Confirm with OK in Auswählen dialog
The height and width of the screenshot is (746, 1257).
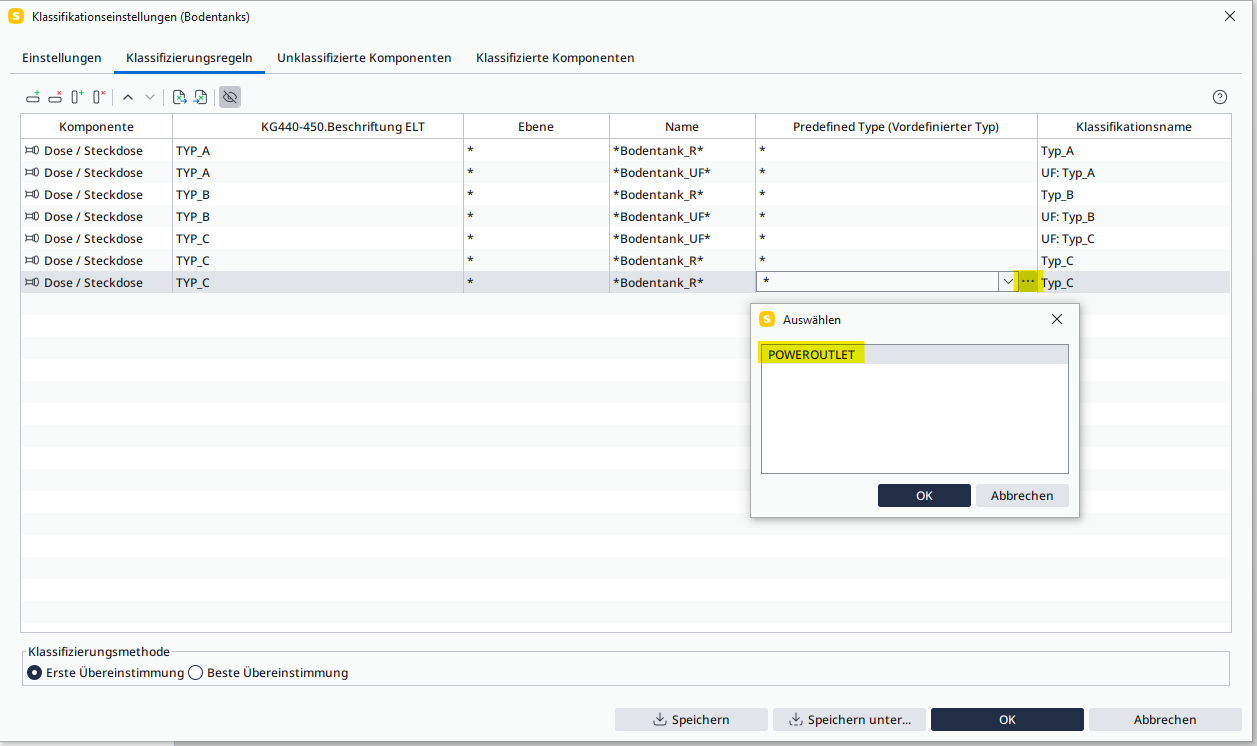[x=924, y=496]
